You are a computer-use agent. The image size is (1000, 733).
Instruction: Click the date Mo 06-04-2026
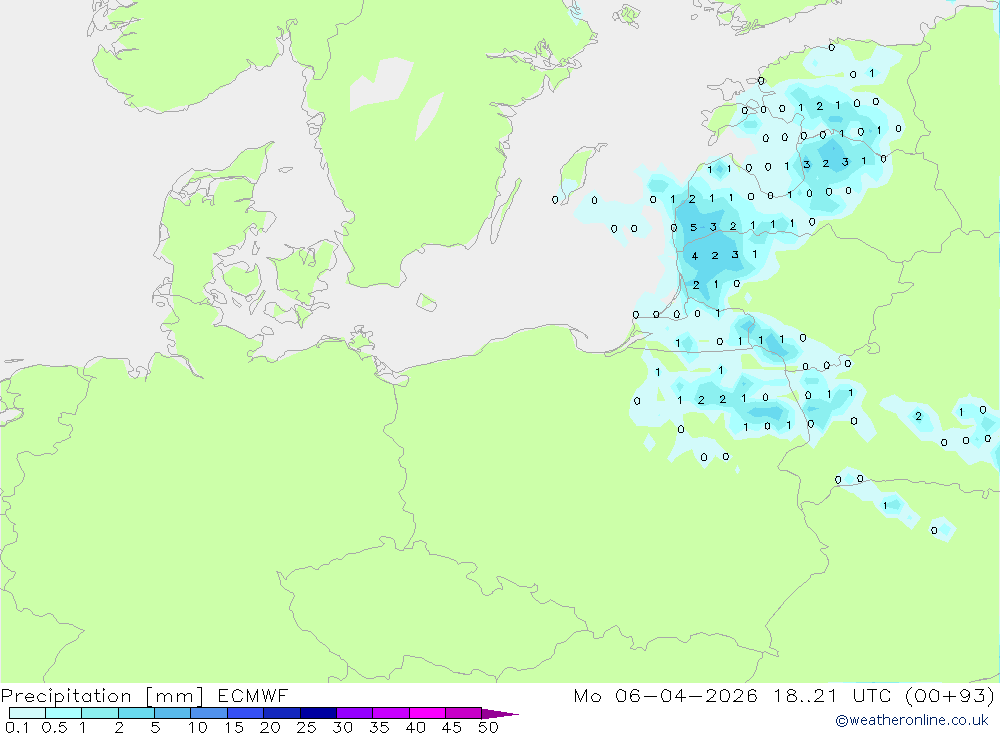pos(666,695)
